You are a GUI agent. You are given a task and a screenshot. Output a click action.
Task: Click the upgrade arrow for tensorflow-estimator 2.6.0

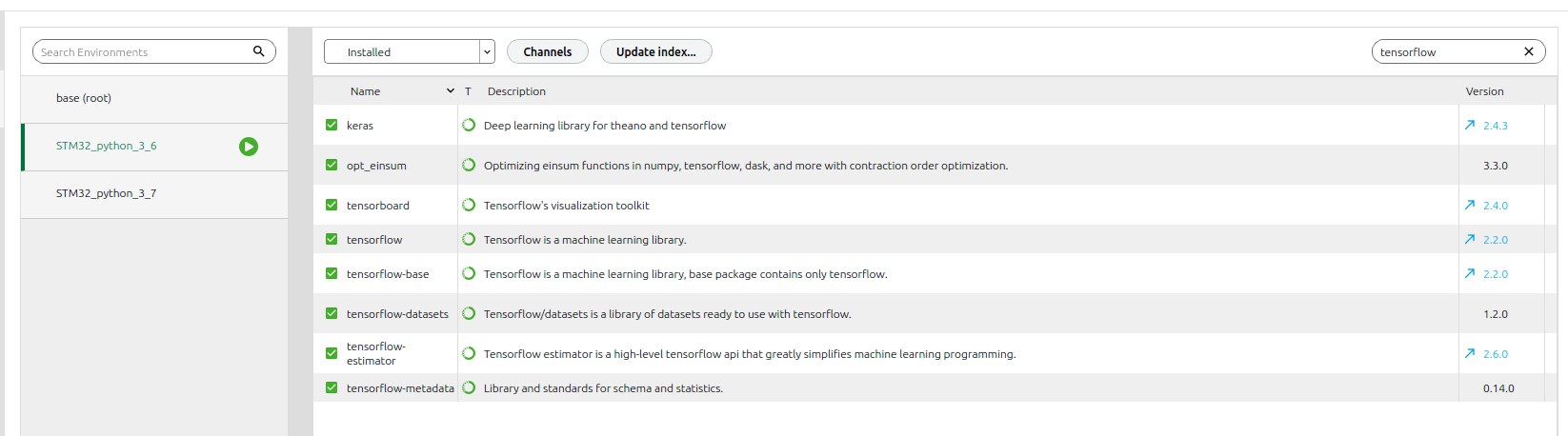point(1470,353)
